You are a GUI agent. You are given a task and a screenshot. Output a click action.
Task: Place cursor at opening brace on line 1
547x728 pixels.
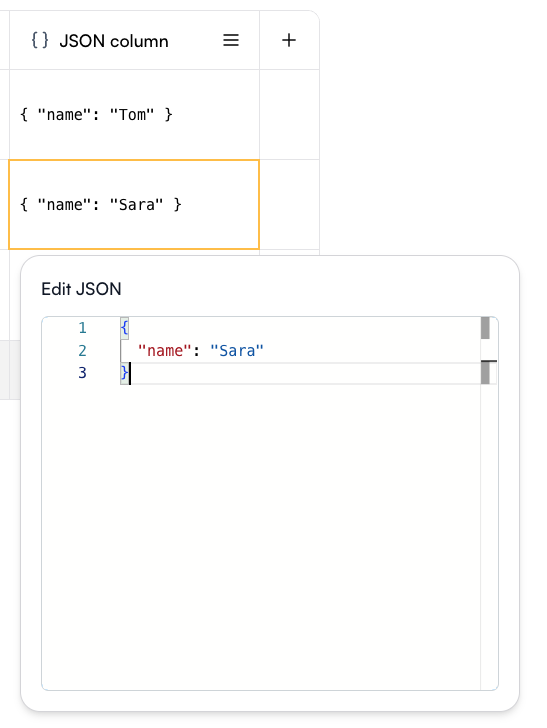(x=124, y=328)
